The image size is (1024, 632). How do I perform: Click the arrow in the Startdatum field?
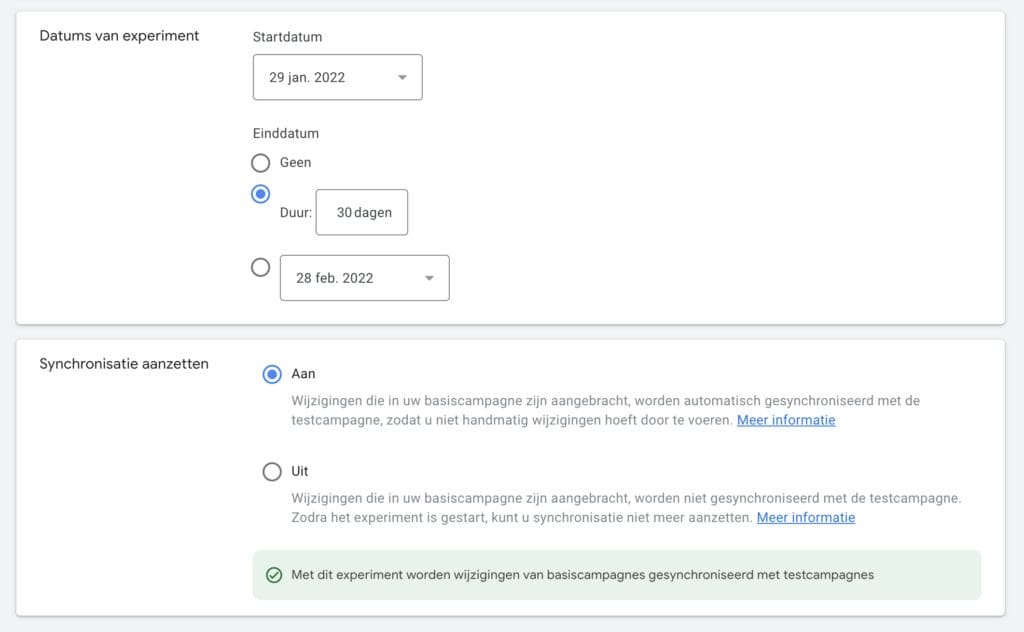402,78
